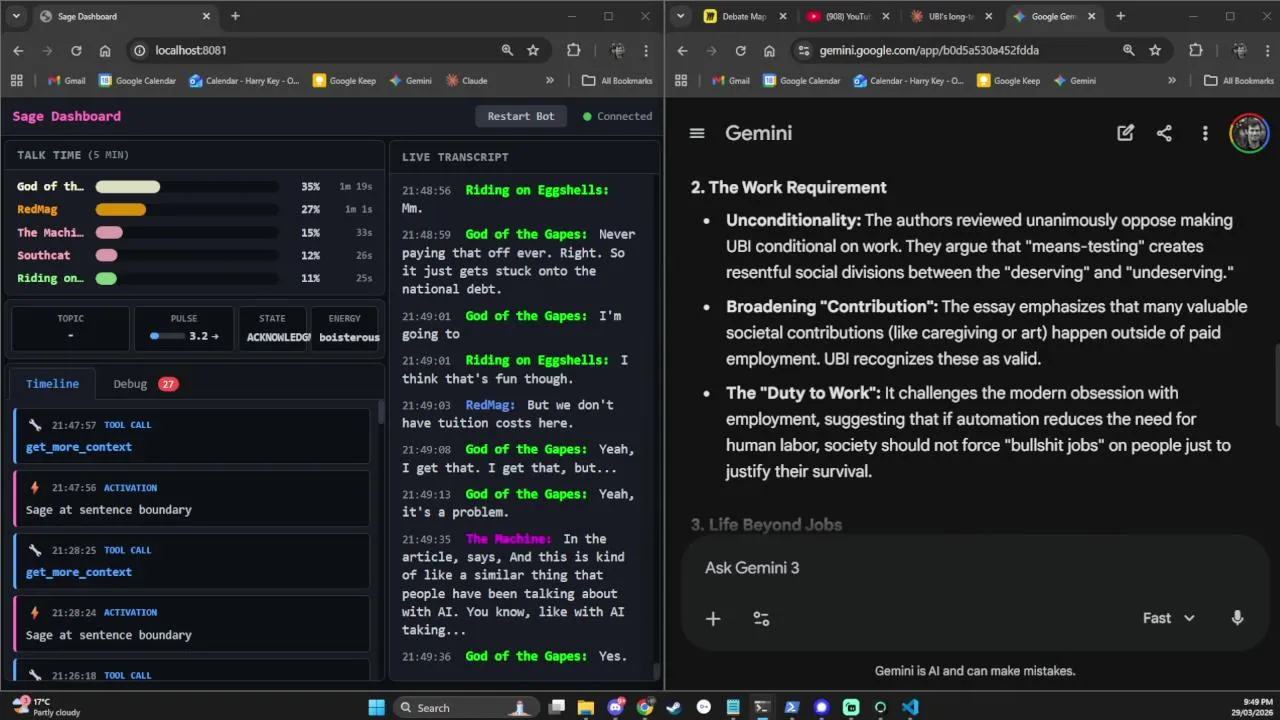Zoom icon in Sage Dashboard address bar
Viewport: 1280px width, 720px height.
507,50
